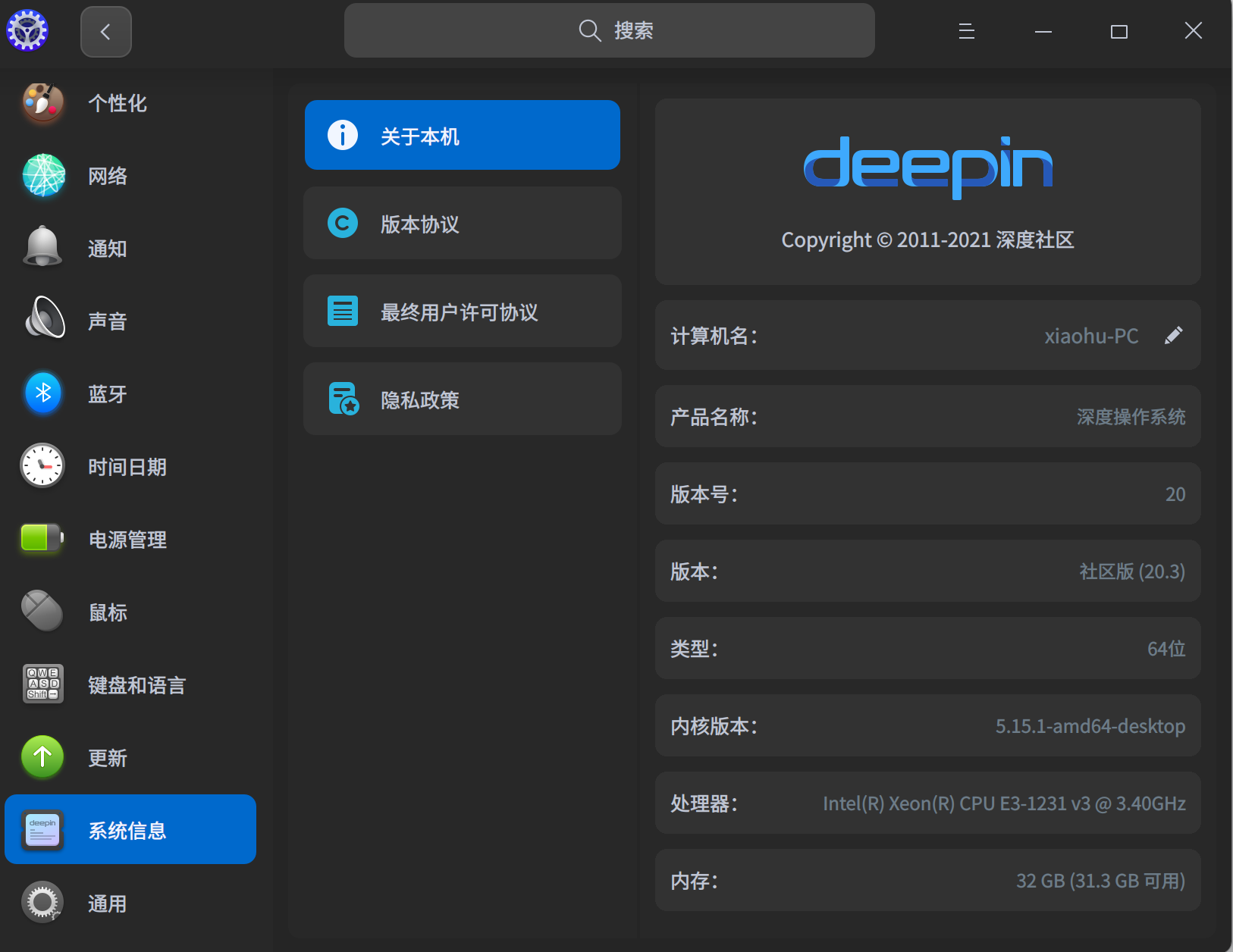The width and height of the screenshot is (1233, 952).
Task: Open the 最终用户许可协议 page
Action: (462, 311)
